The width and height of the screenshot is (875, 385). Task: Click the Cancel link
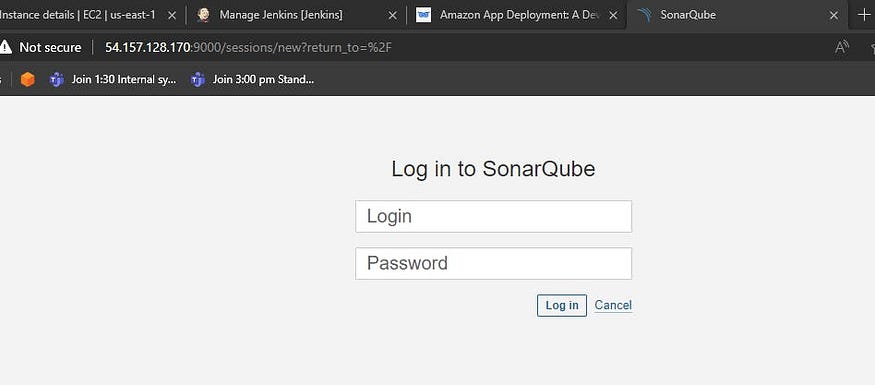tap(613, 305)
